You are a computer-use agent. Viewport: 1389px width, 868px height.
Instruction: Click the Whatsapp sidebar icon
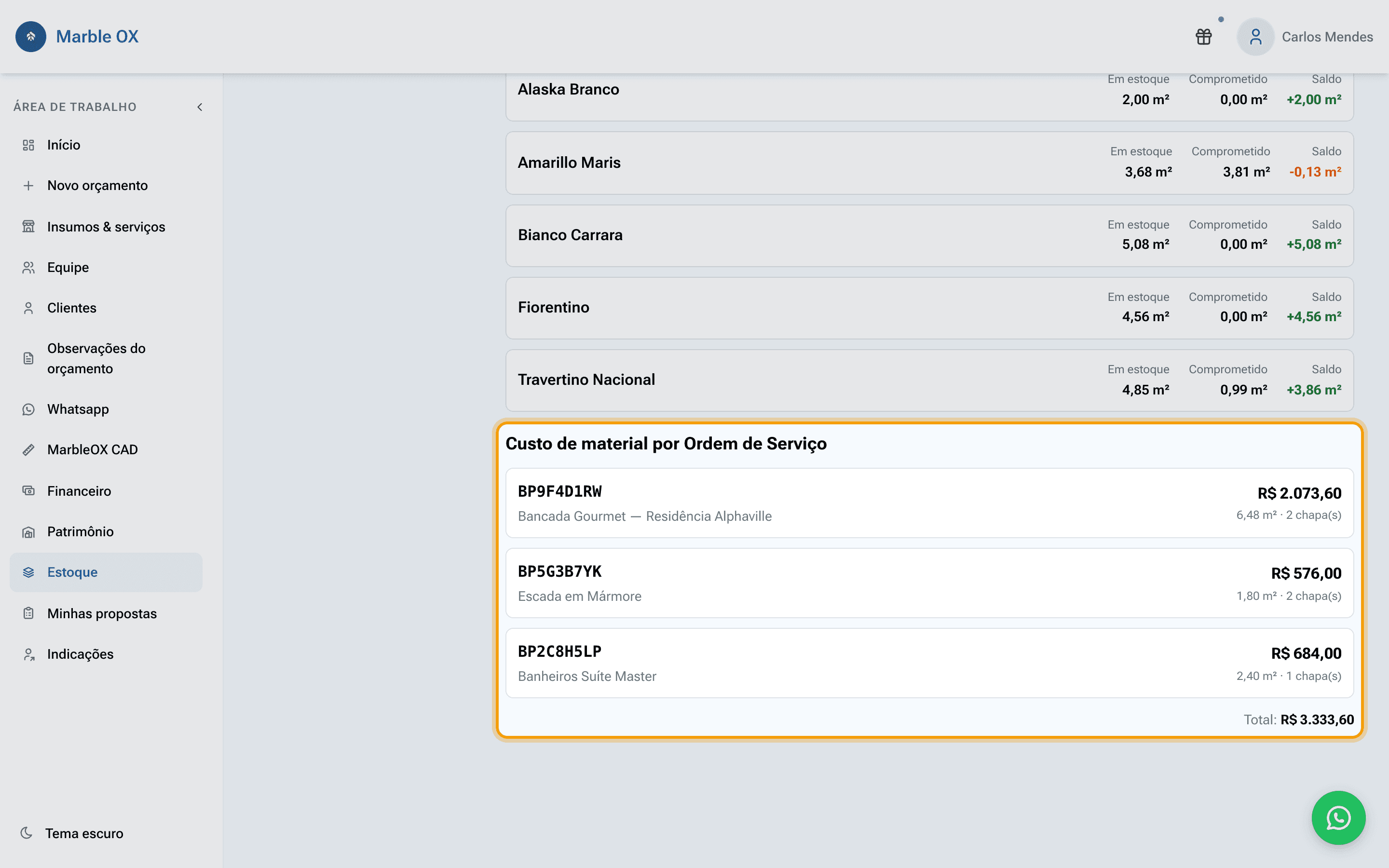[x=28, y=409]
